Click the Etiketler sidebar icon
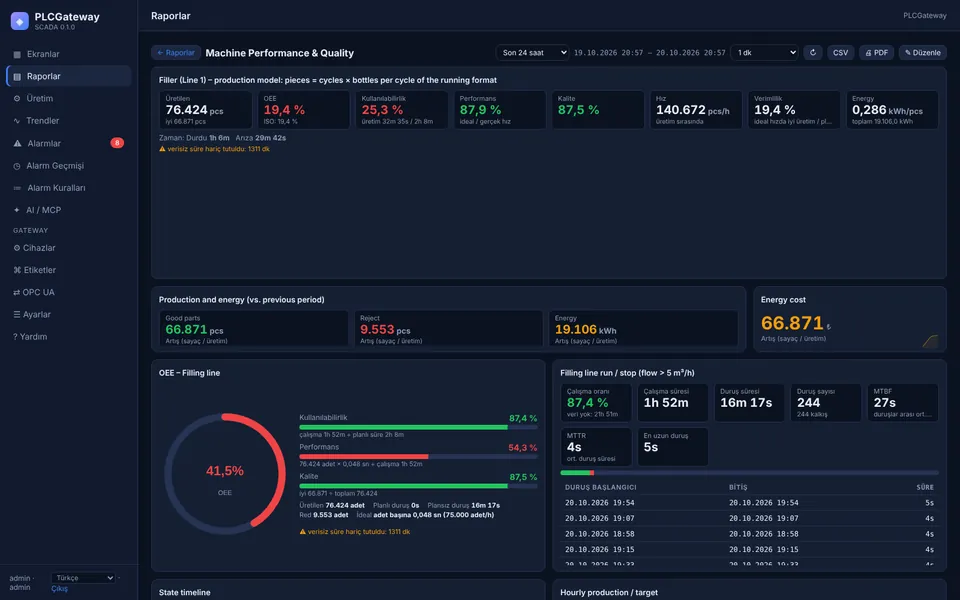This screenshot has height=600, width=960. [x=17, y=270]
